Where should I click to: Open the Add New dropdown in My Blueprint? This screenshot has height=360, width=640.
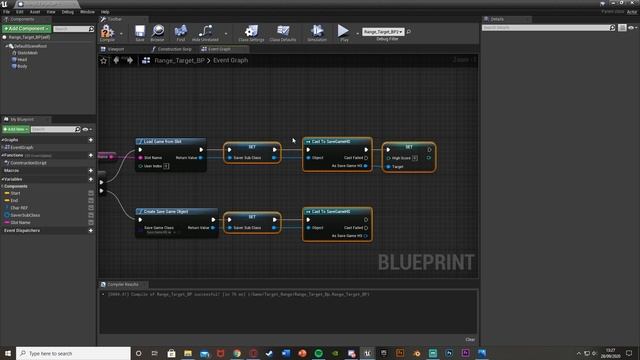(x=16, y=129)
